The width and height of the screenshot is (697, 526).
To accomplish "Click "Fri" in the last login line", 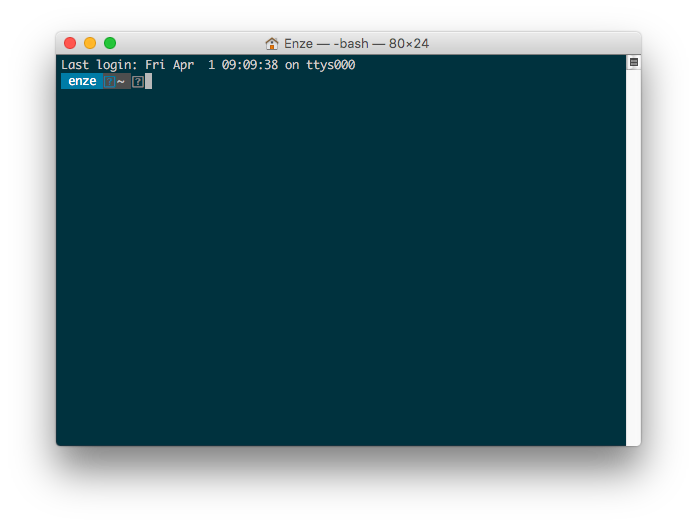I will point(155,65).
